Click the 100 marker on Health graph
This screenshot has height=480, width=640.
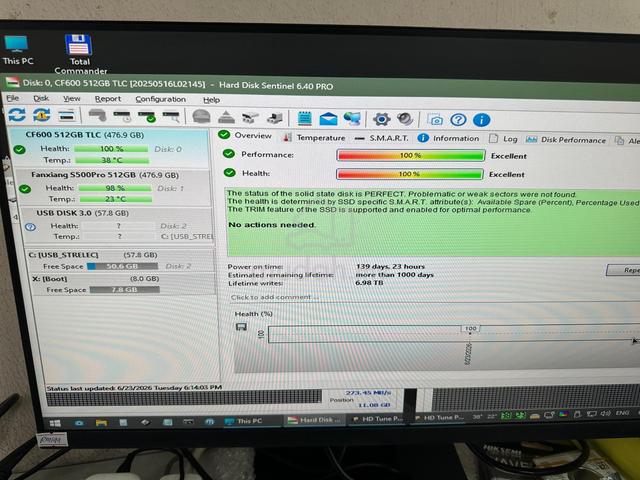[x=471, y=328]
